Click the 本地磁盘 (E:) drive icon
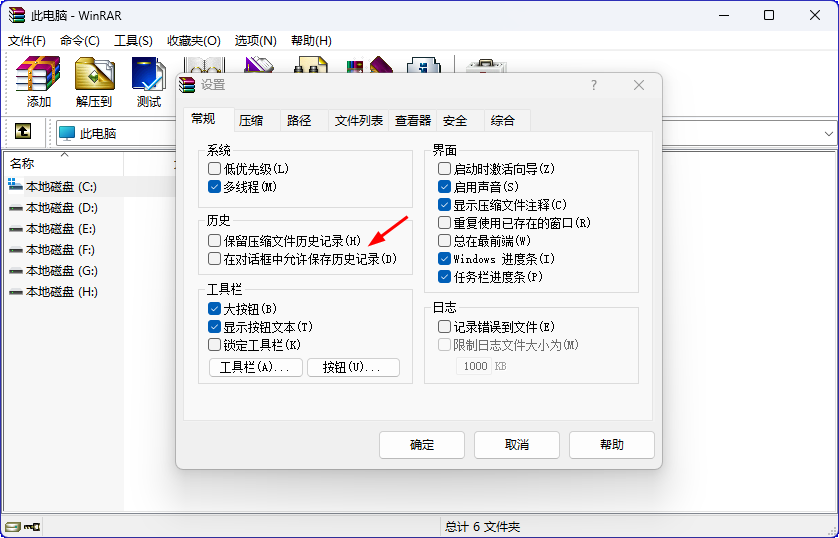This screenshot has height=538, width=839. [x=16, y=229]
